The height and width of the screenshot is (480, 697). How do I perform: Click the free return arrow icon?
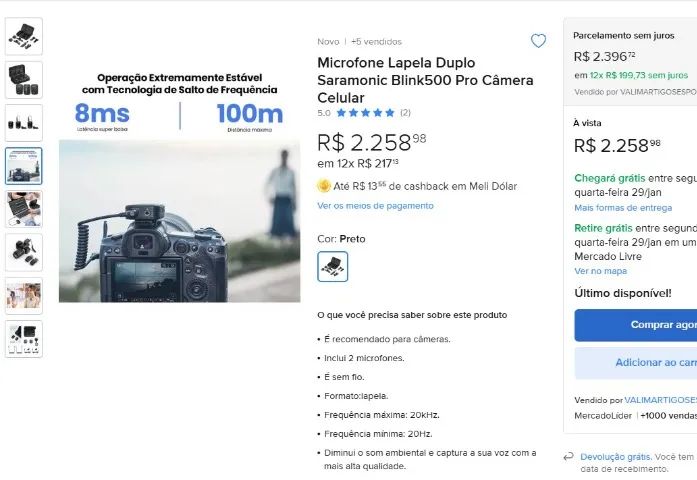pos(568,456)
